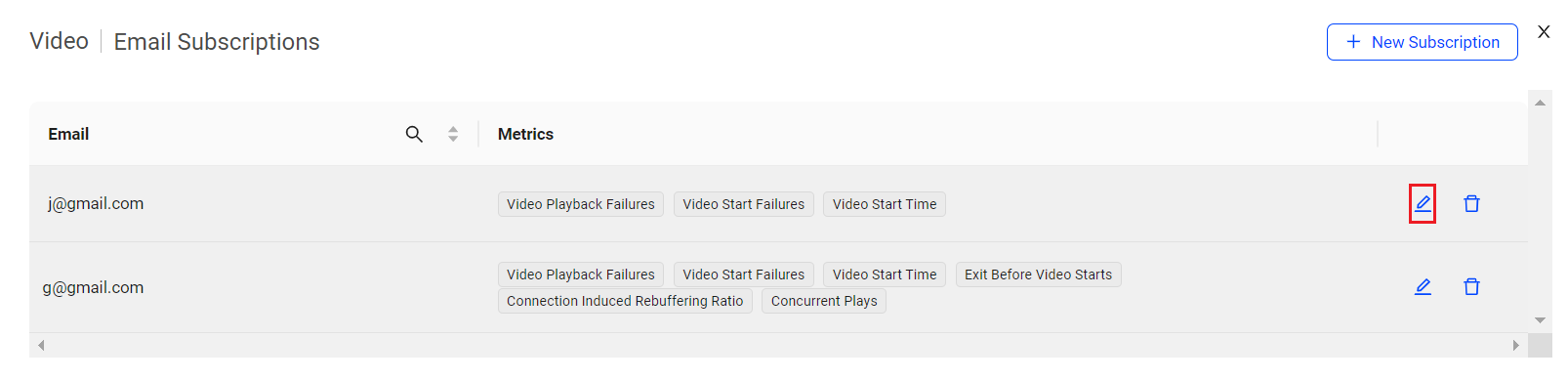This screenshot has height=380, width=1568.
Task: Create a New Subscription
Action: pos(1422,42)
